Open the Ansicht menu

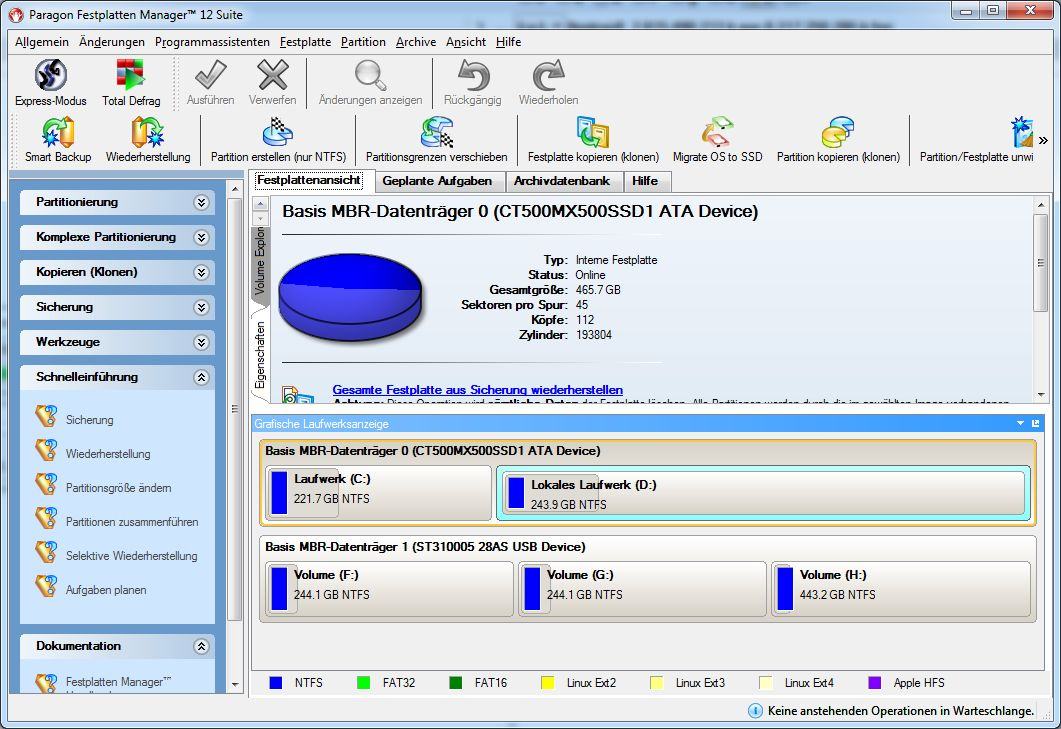tap(466, 42)
